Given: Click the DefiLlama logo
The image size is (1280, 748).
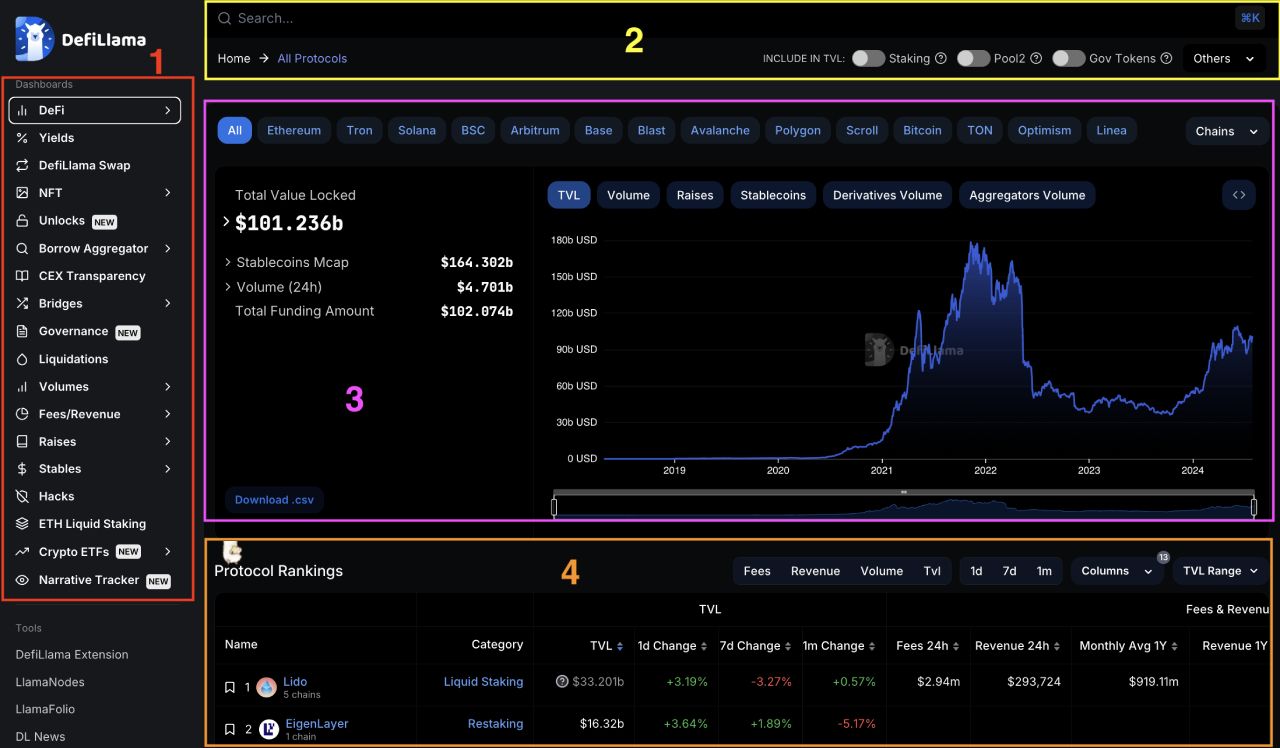Looking at the screenshot, I should [80, 39].
